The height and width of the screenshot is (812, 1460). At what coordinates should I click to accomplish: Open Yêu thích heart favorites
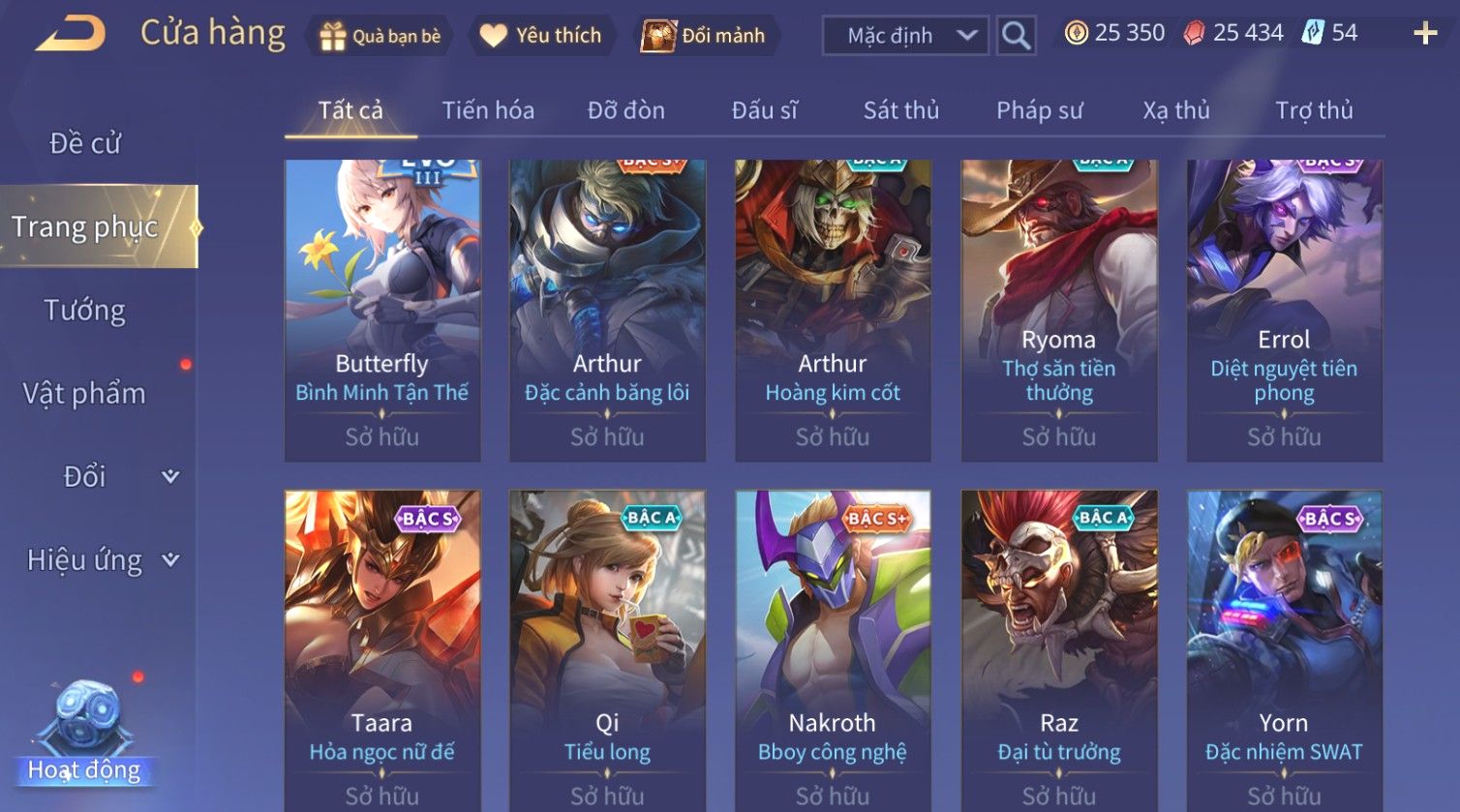[x=494, y=36]
